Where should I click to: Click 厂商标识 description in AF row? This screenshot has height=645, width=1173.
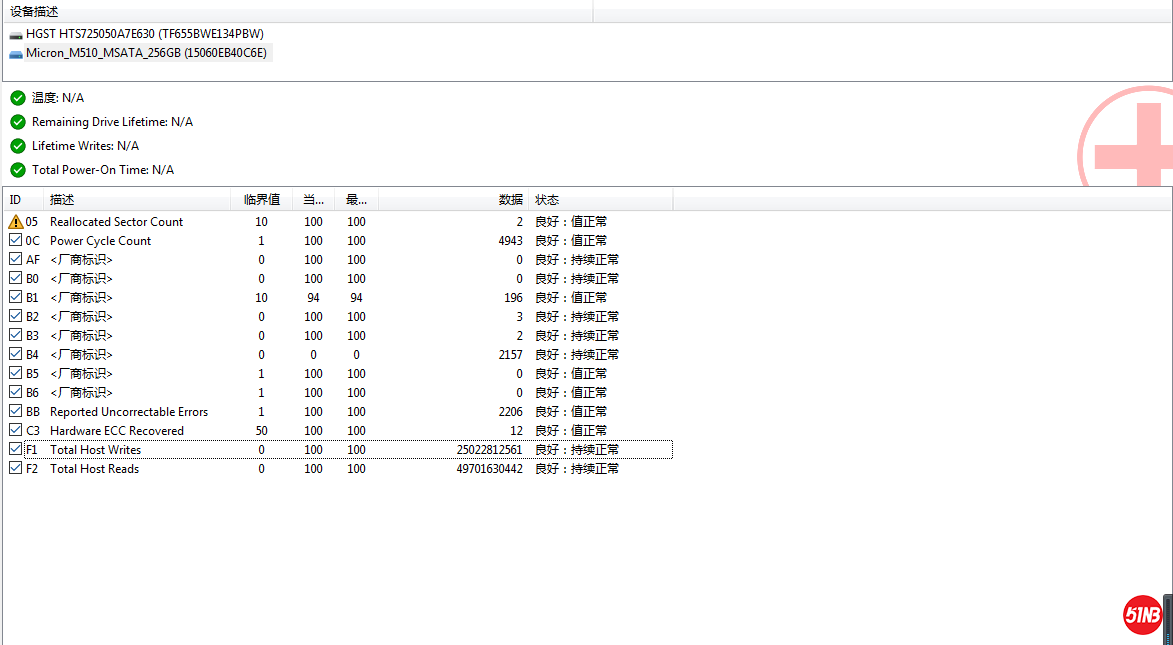point(81,260)
